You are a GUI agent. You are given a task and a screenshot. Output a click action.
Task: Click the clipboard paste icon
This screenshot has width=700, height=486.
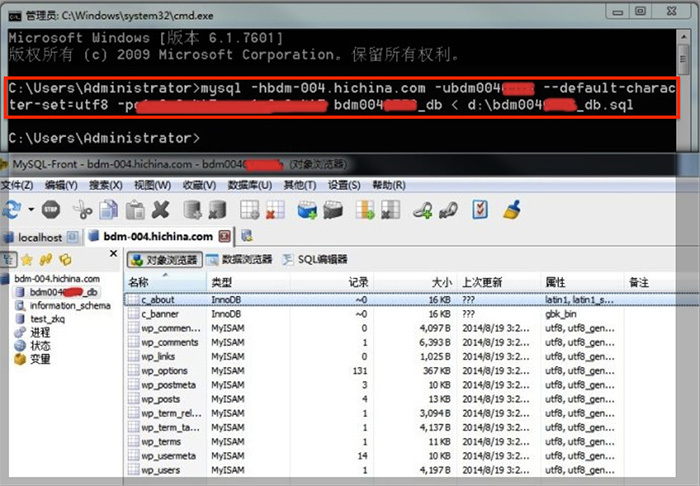pos(134,209)
